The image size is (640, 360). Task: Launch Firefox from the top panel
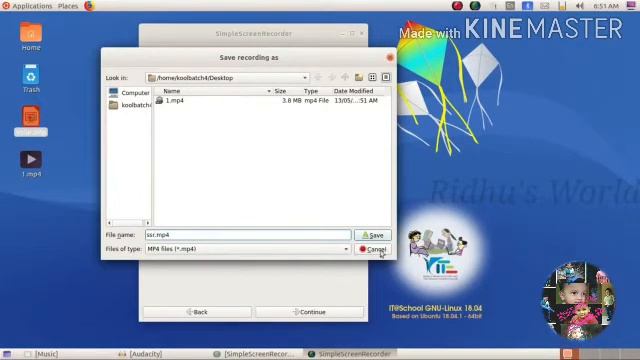89,6
